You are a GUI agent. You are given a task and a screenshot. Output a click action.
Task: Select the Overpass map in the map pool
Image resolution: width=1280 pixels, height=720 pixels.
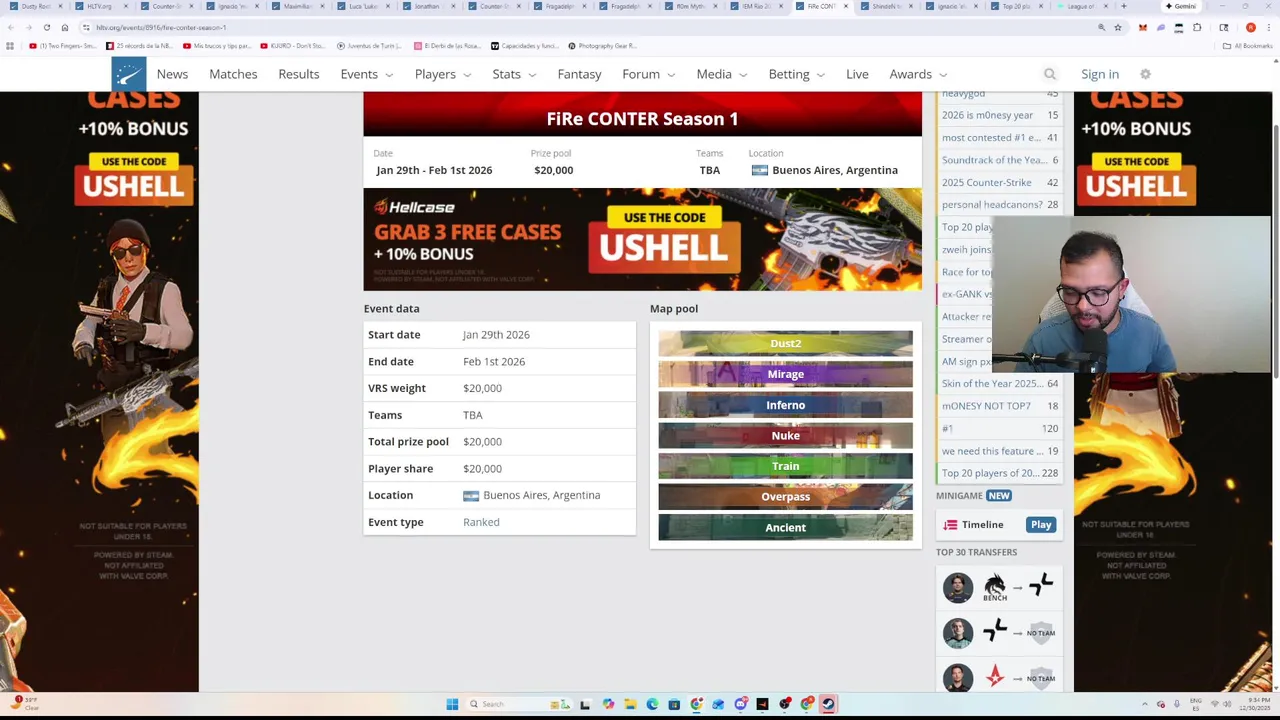click(785, 496)
